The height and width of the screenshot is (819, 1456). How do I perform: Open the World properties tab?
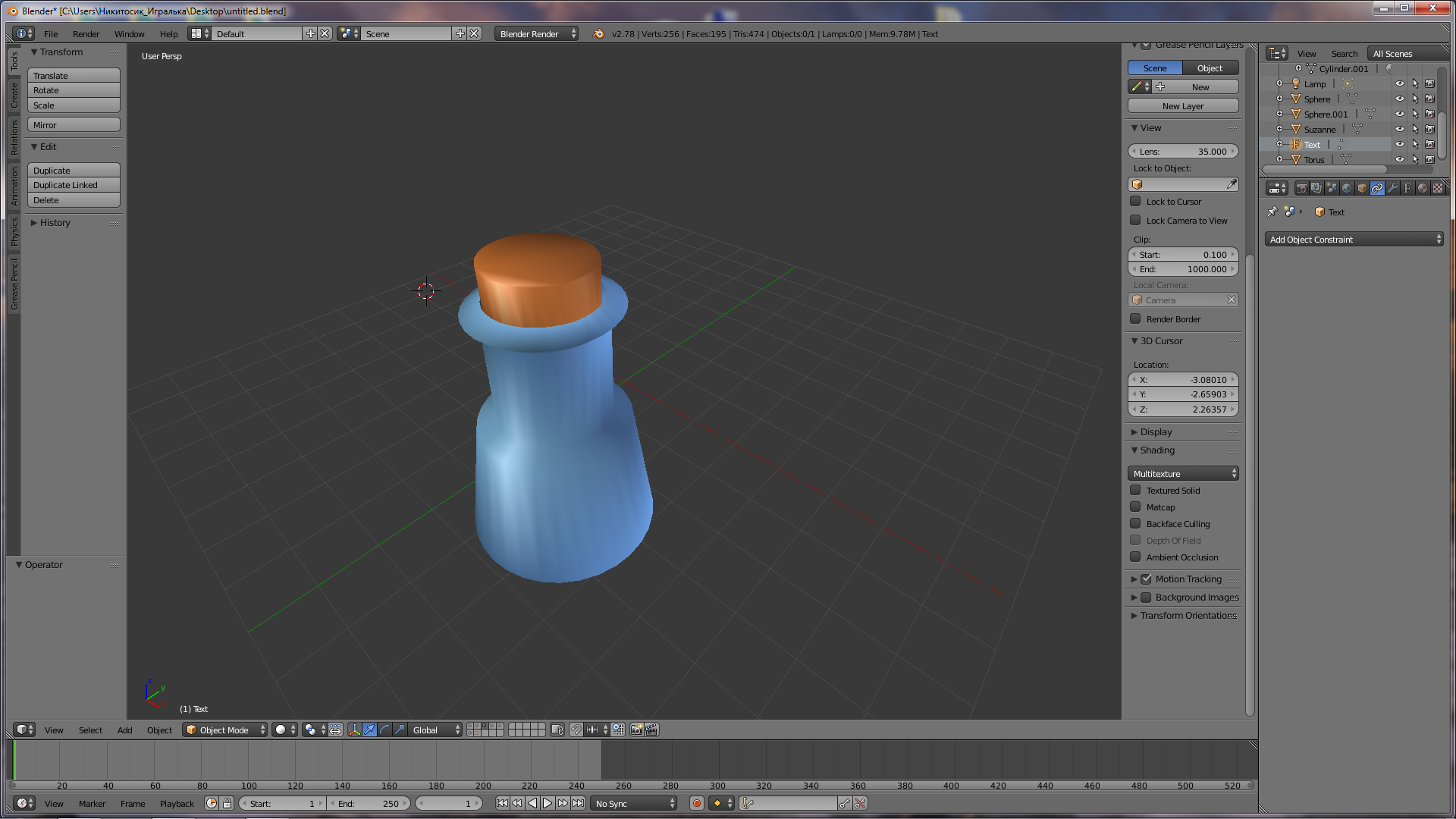click(x=1347, y=188)
